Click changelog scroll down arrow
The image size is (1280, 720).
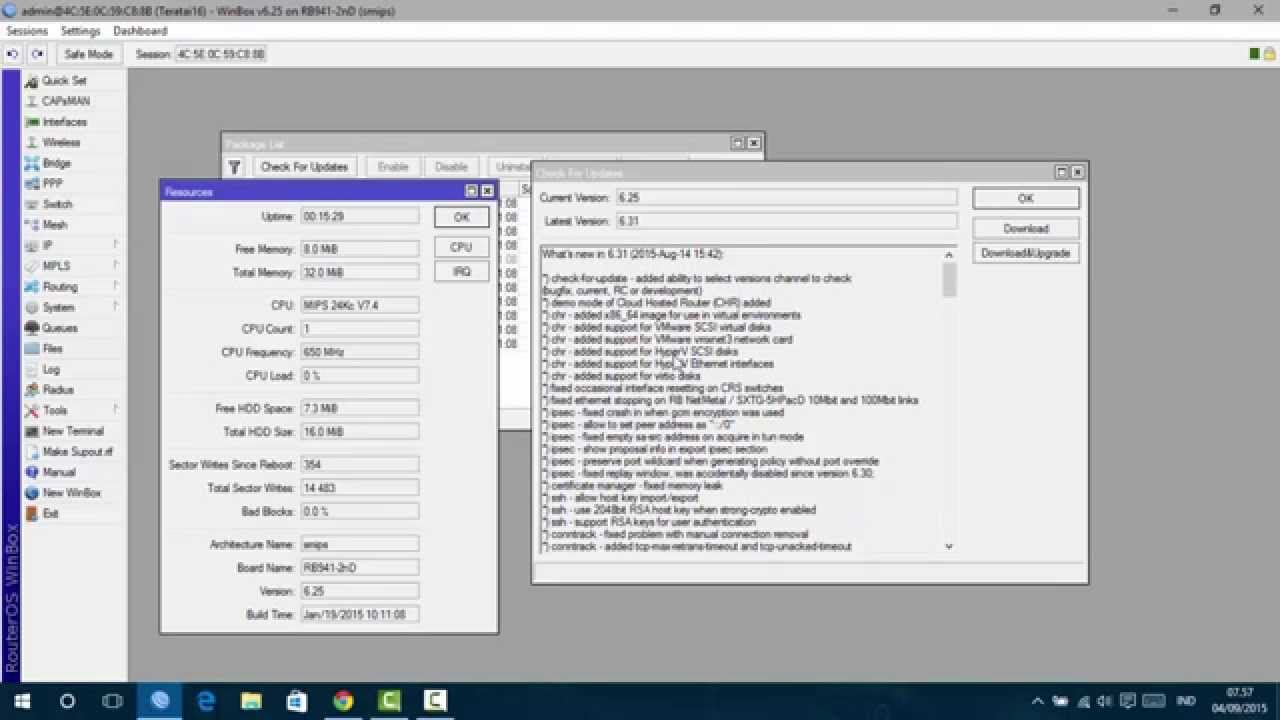point(949,546)
